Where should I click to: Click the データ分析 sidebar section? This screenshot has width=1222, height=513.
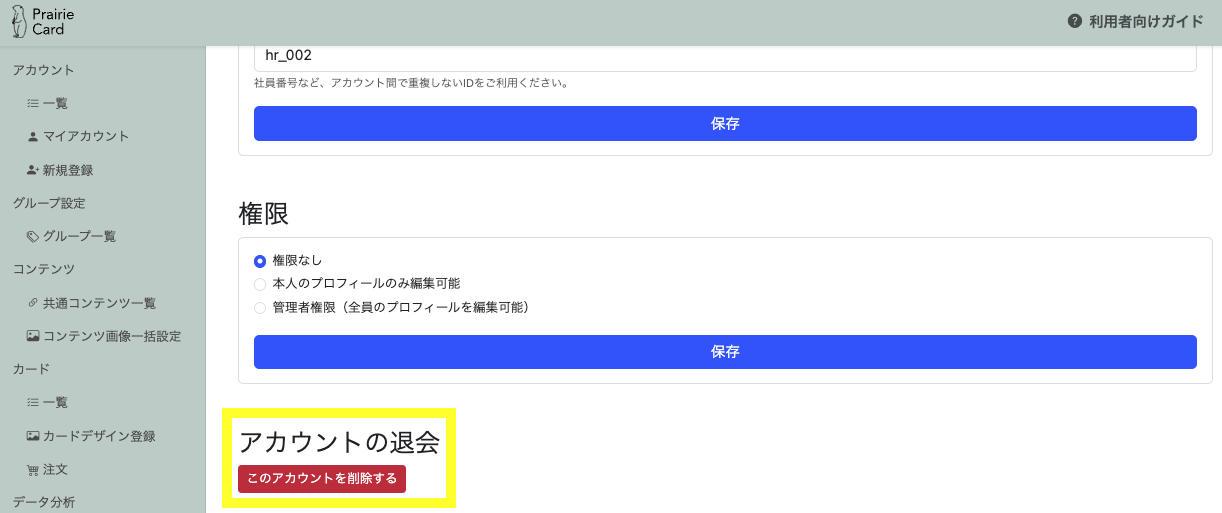pyautogui.click(x=43, y=502)
